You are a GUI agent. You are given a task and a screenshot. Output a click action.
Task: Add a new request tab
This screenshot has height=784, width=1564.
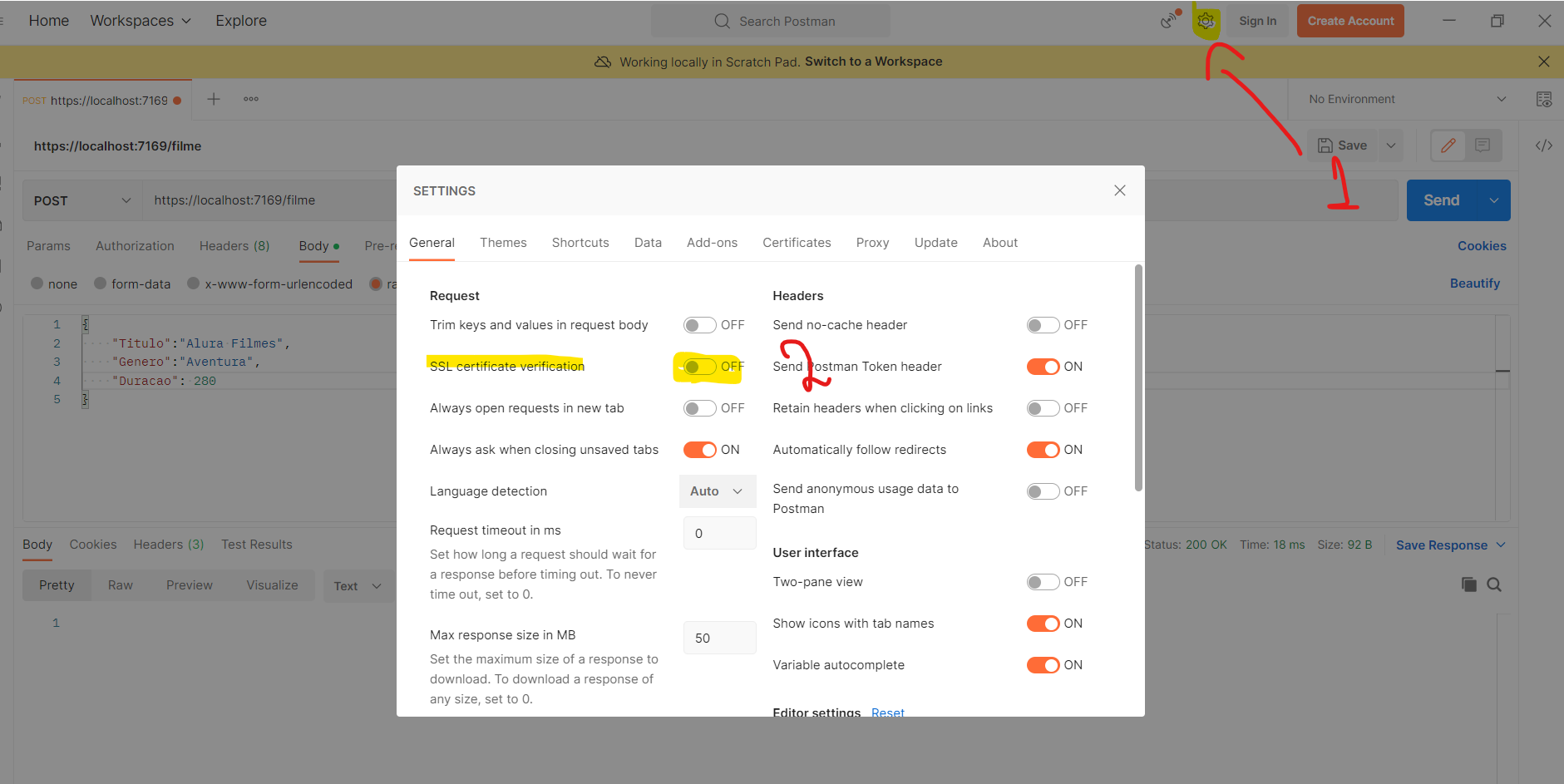tap(214, 99)
